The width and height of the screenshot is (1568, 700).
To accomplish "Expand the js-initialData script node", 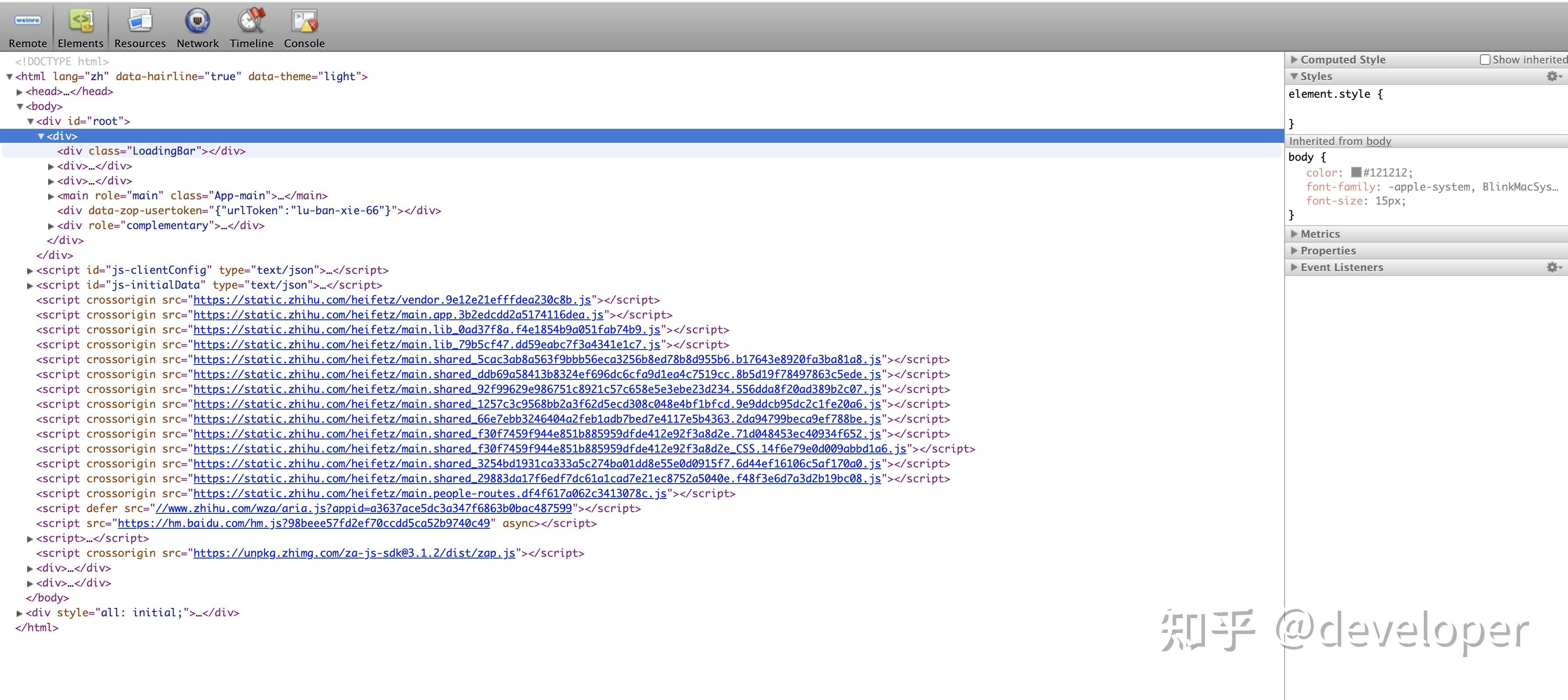I will [30, 286].
